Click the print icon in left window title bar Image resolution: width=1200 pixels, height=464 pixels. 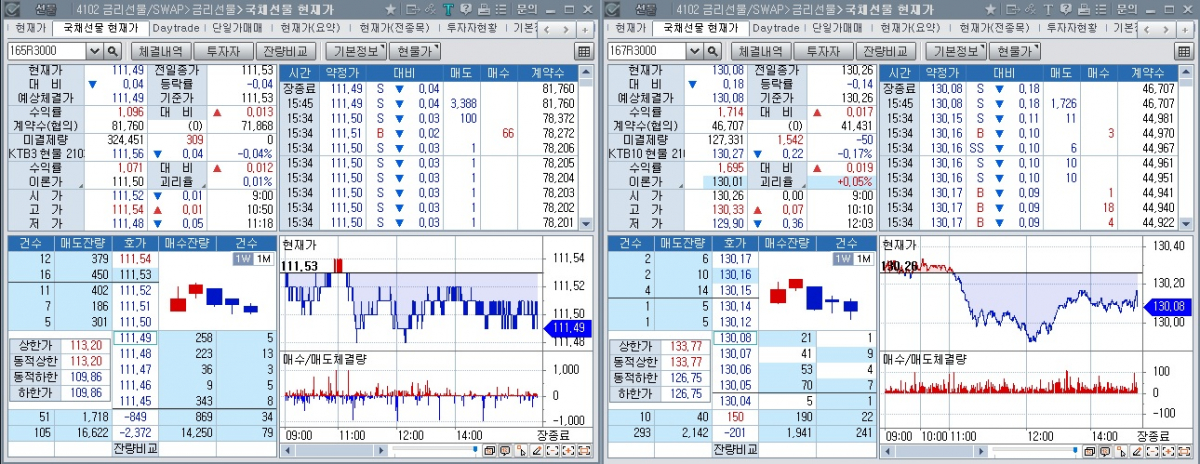point(484,9)
